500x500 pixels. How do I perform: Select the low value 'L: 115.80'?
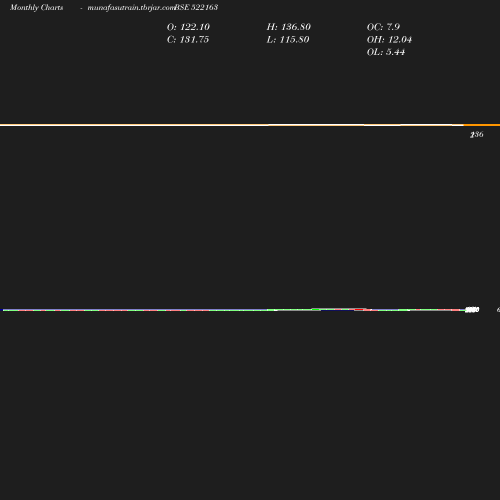click(x=288, y=40)
